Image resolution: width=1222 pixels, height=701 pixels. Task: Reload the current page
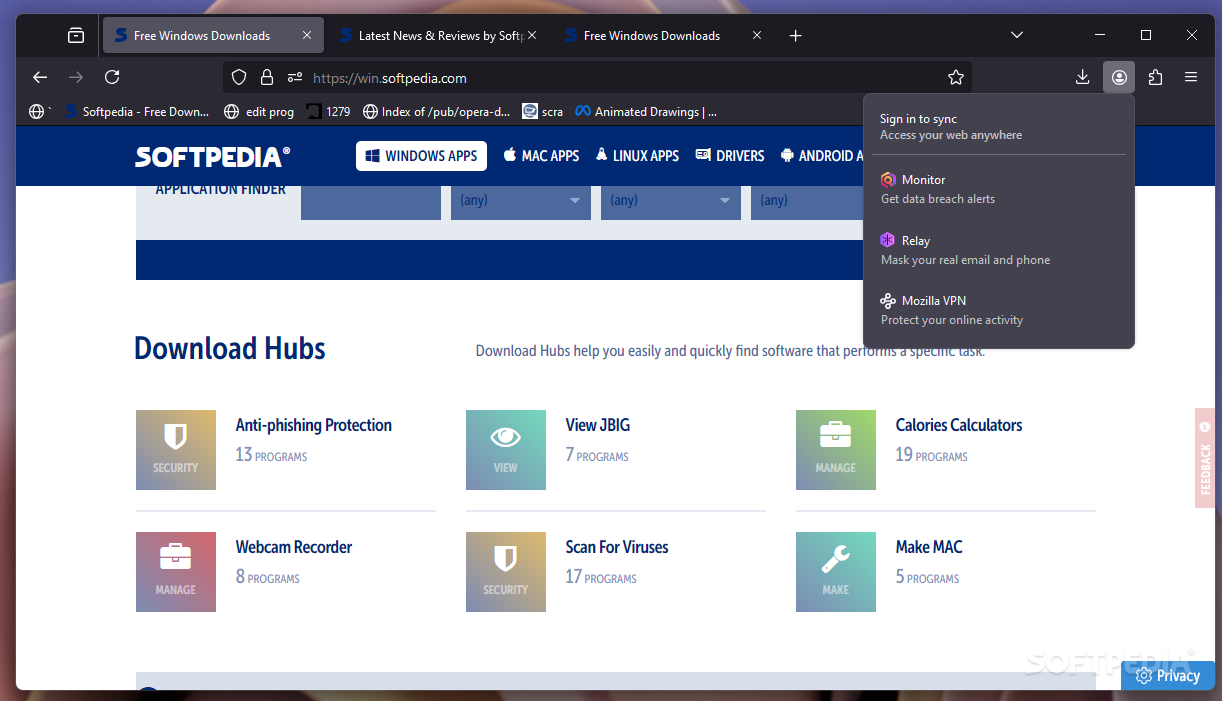(x=112, y=77)
